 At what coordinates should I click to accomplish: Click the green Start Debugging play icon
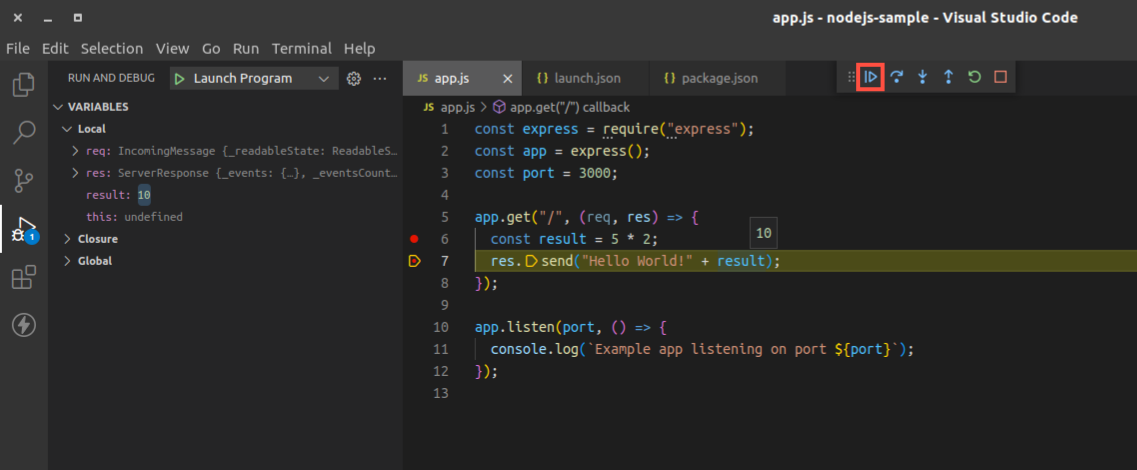[180, 78]
